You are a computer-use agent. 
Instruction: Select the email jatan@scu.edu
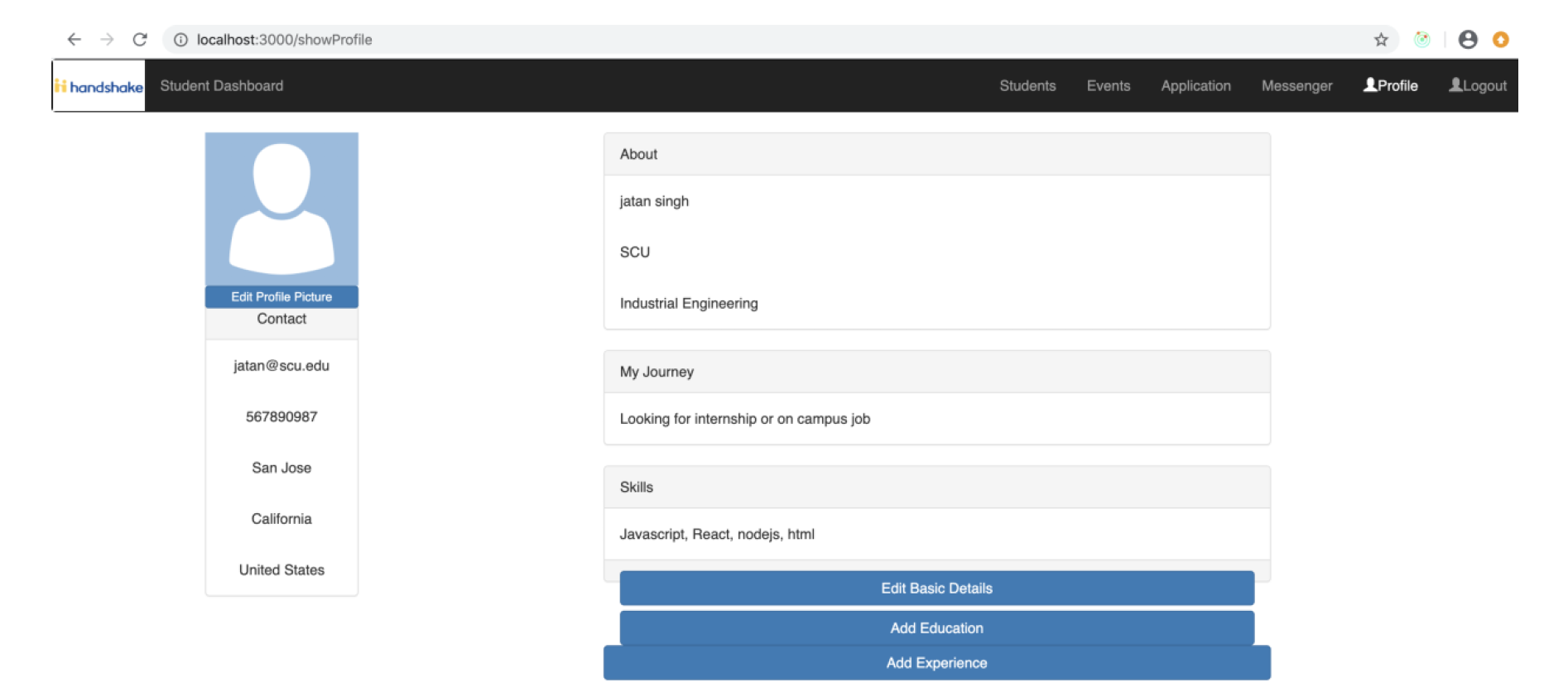click(x=281, y=365)
